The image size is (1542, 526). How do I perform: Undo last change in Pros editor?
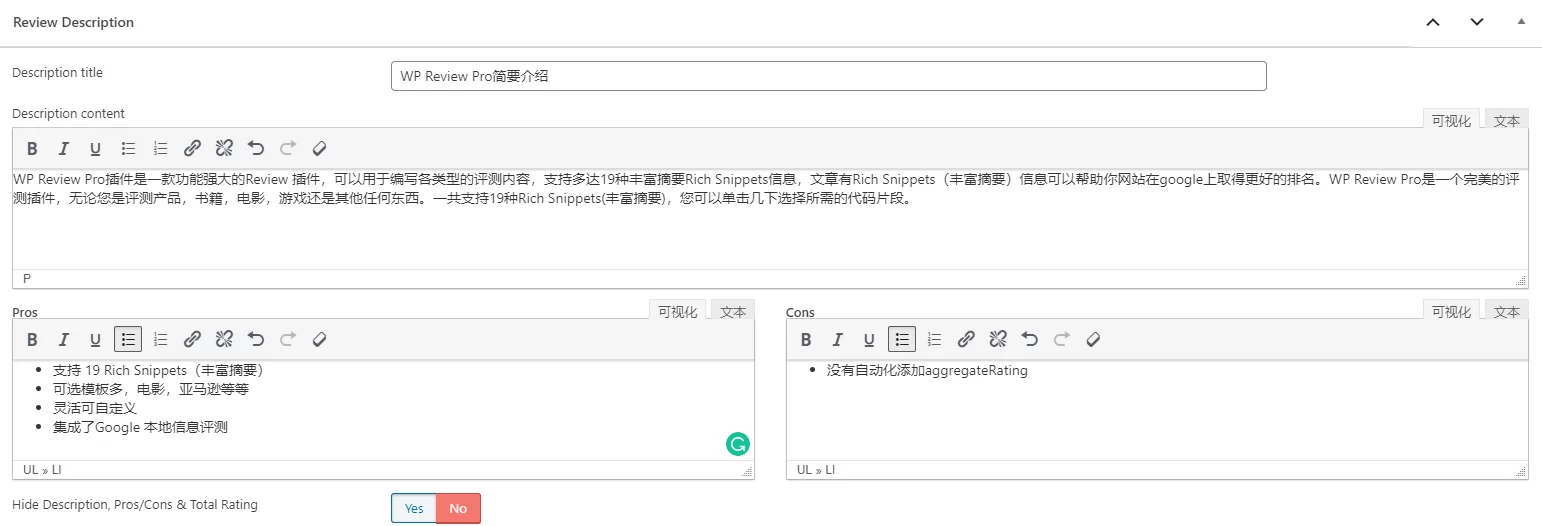[256, 340]
